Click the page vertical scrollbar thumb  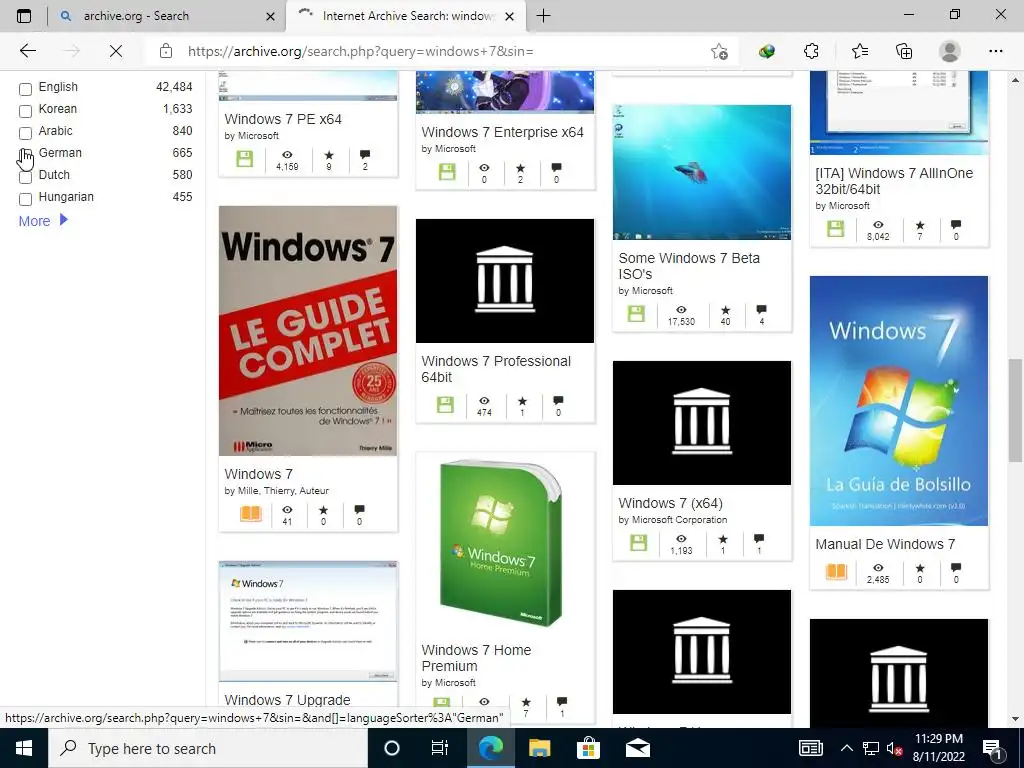[1016, 410]
